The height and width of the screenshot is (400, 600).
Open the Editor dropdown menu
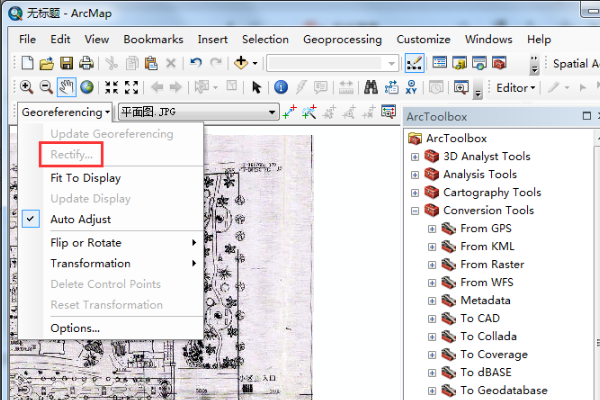click(515, 88)
